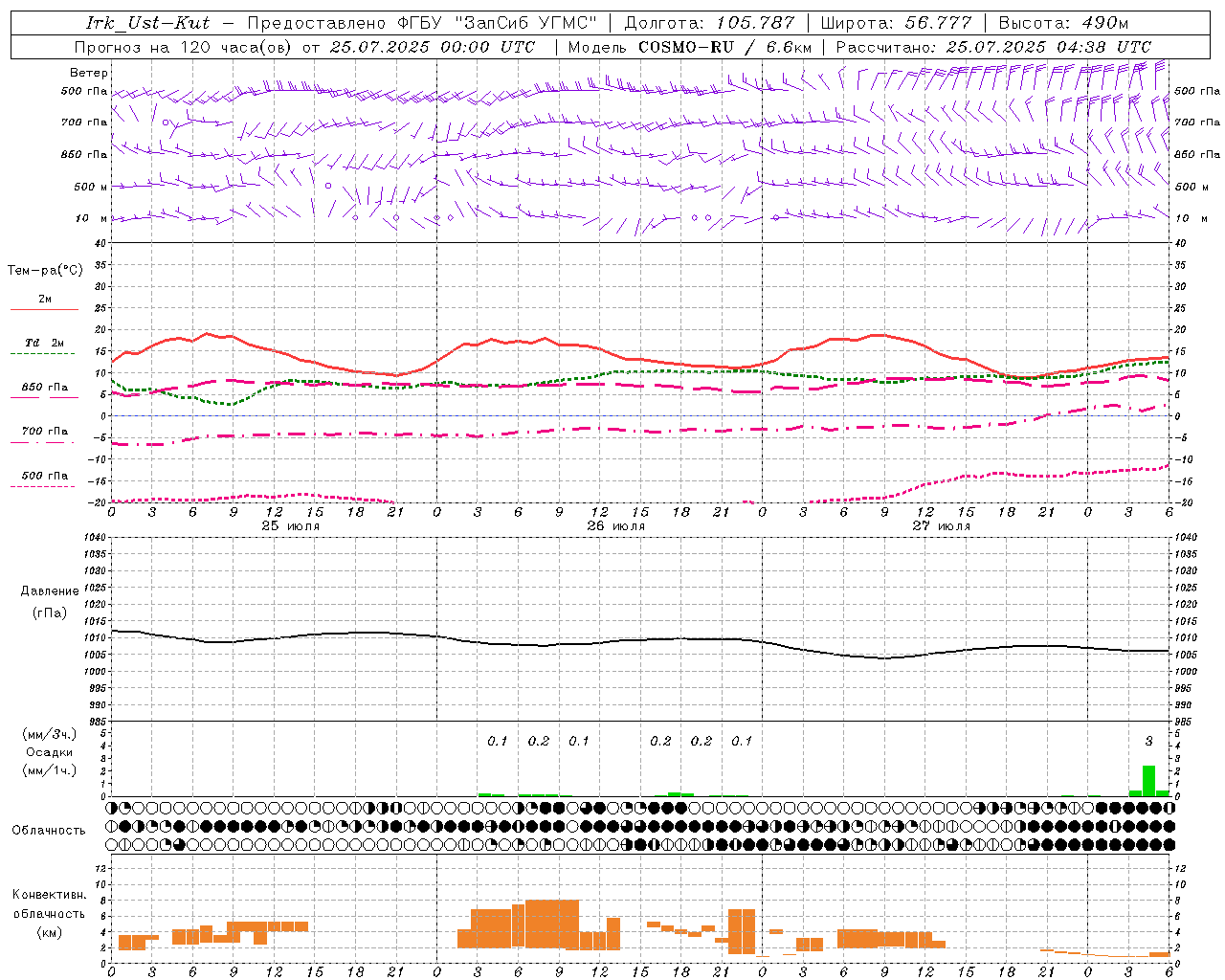Image resolution: width=1225 pixels, height=980 pixels.
Task: Click the forecast start time 25.07.2025 00:00 UTC
Action: point(433,47)
